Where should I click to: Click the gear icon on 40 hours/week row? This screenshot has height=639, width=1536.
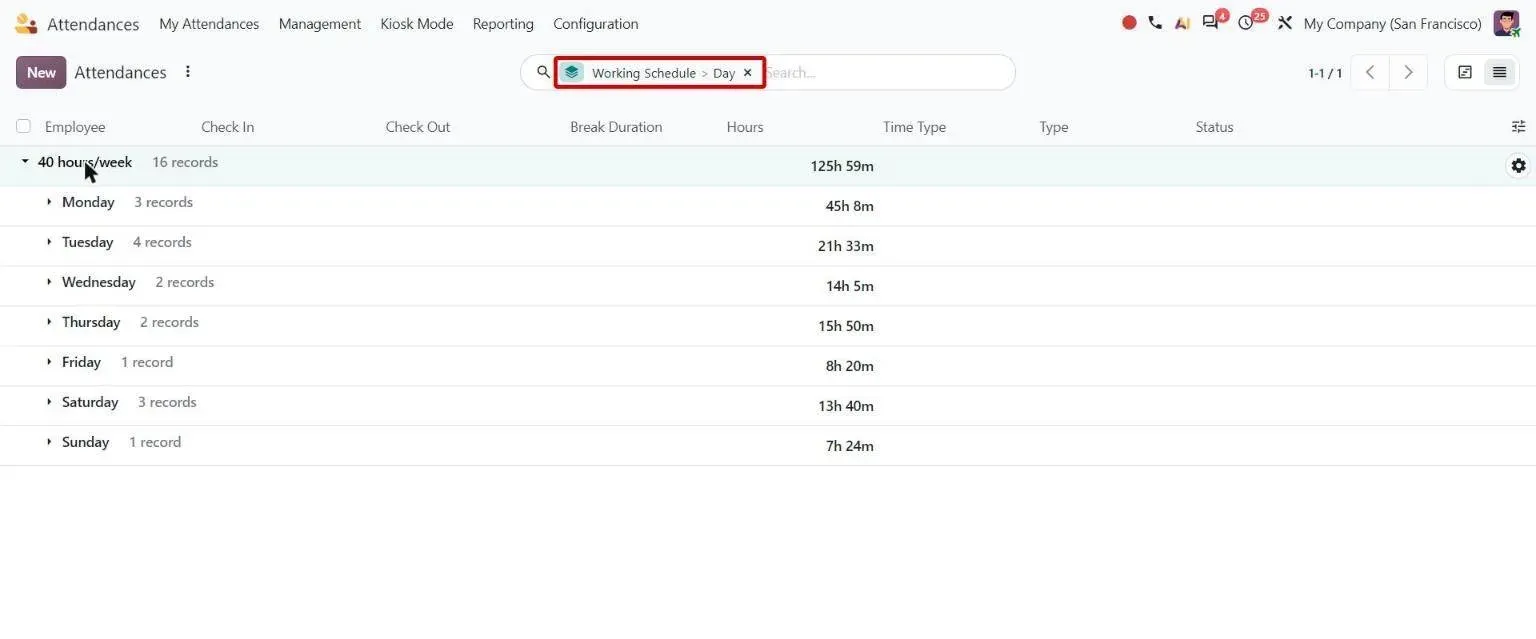coord(1518,166)
